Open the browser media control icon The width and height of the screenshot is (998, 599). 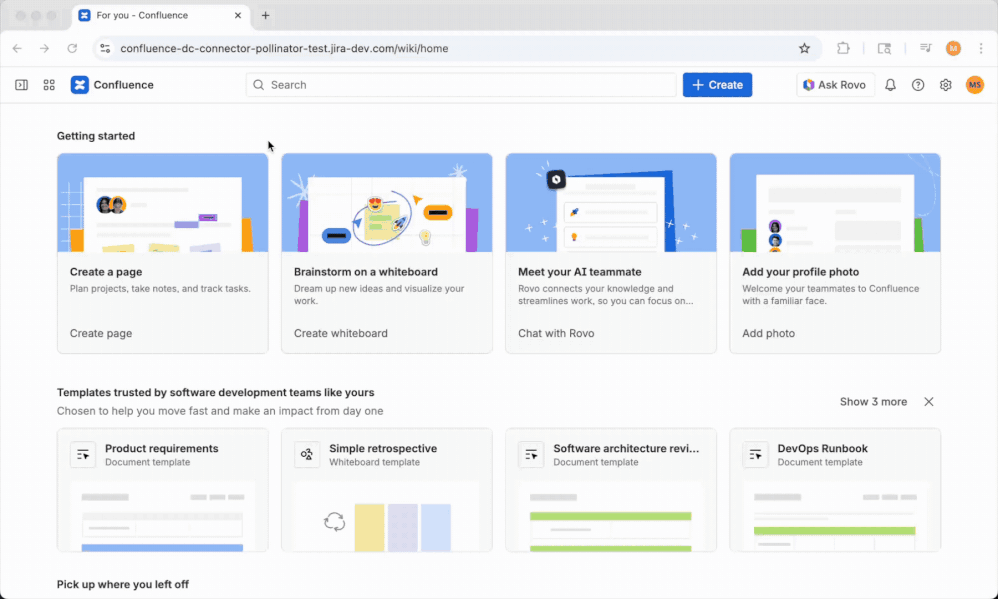(926, 48)
